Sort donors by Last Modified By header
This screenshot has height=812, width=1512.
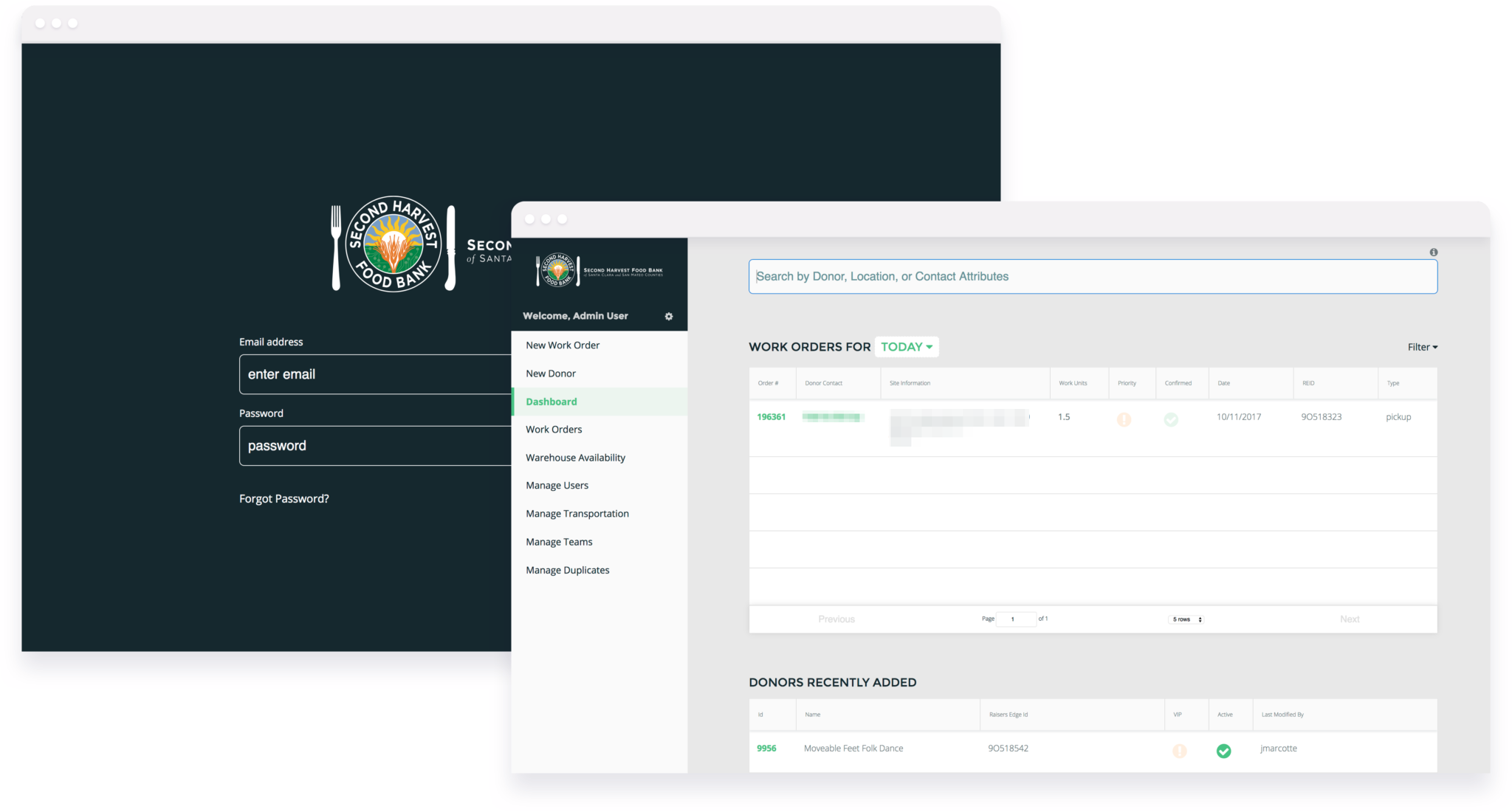pyautogui.click(x=1344, y=715)
